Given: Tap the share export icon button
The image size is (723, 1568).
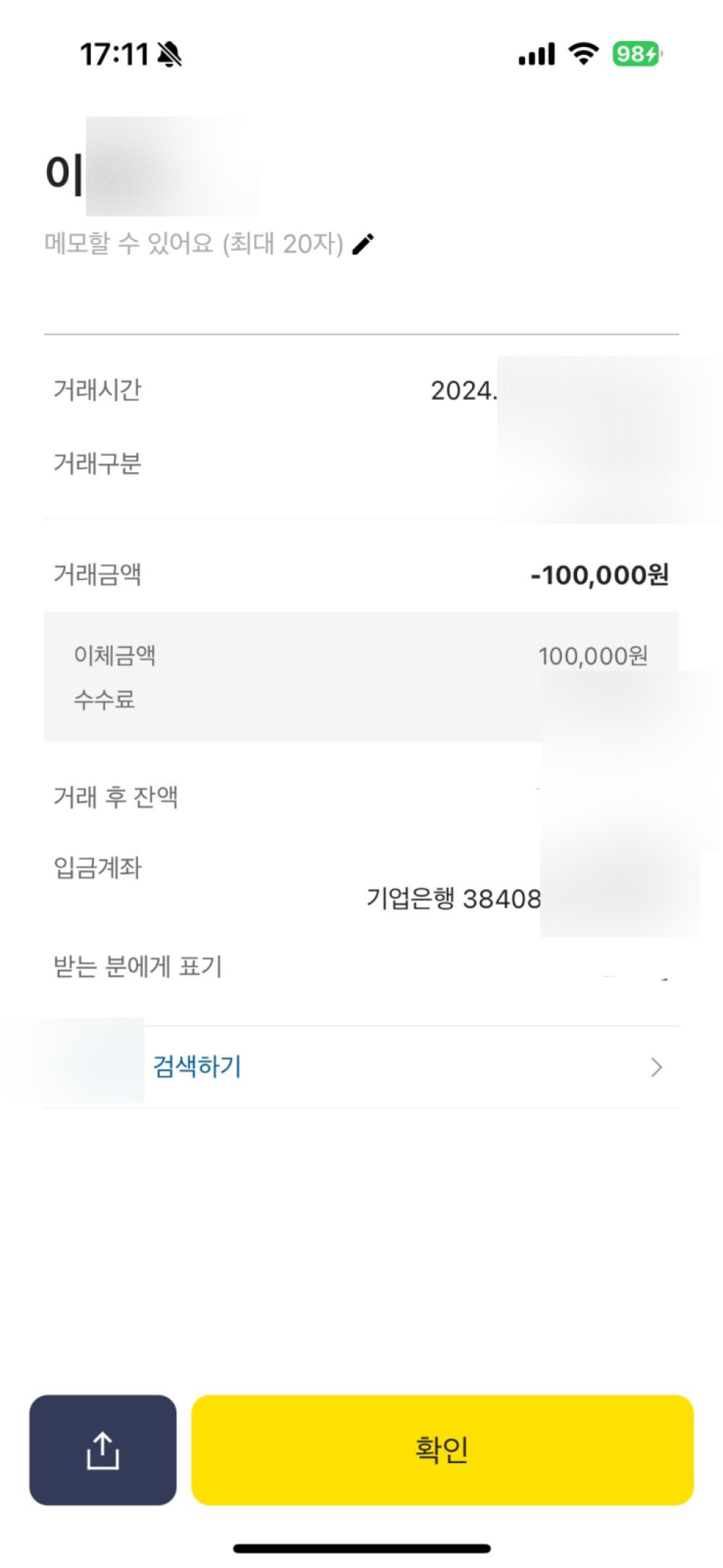Looking at the screenshot, I should [103, 1450].
